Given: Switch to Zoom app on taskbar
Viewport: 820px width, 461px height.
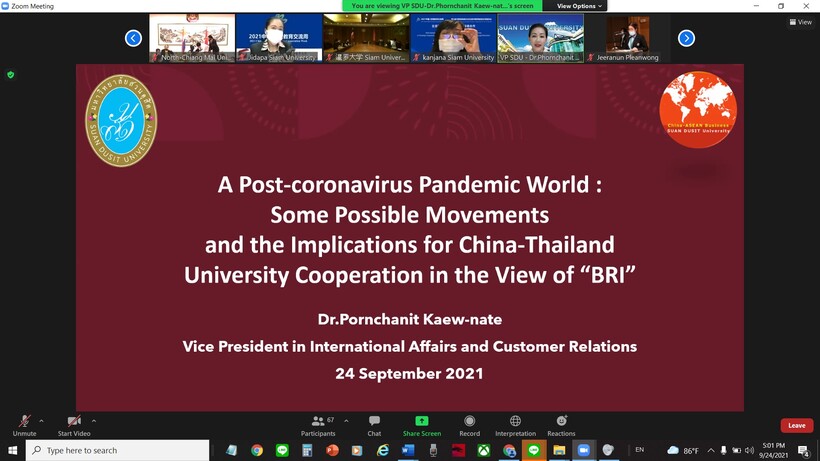Looking at the screenshot, I should [584, 450].
